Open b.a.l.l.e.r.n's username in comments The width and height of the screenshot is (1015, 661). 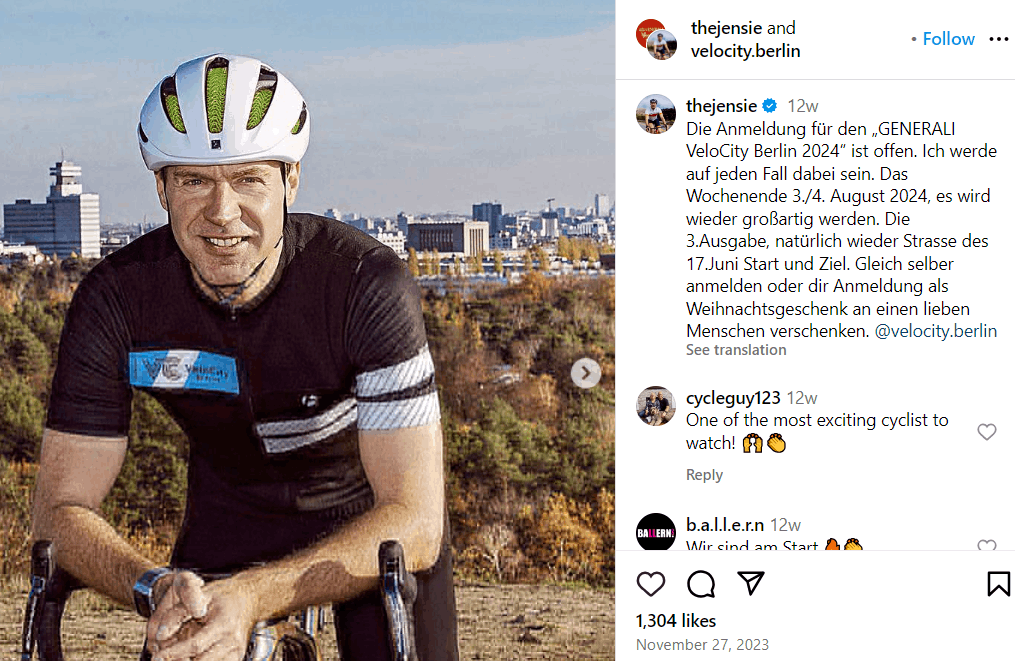(728, 523)
